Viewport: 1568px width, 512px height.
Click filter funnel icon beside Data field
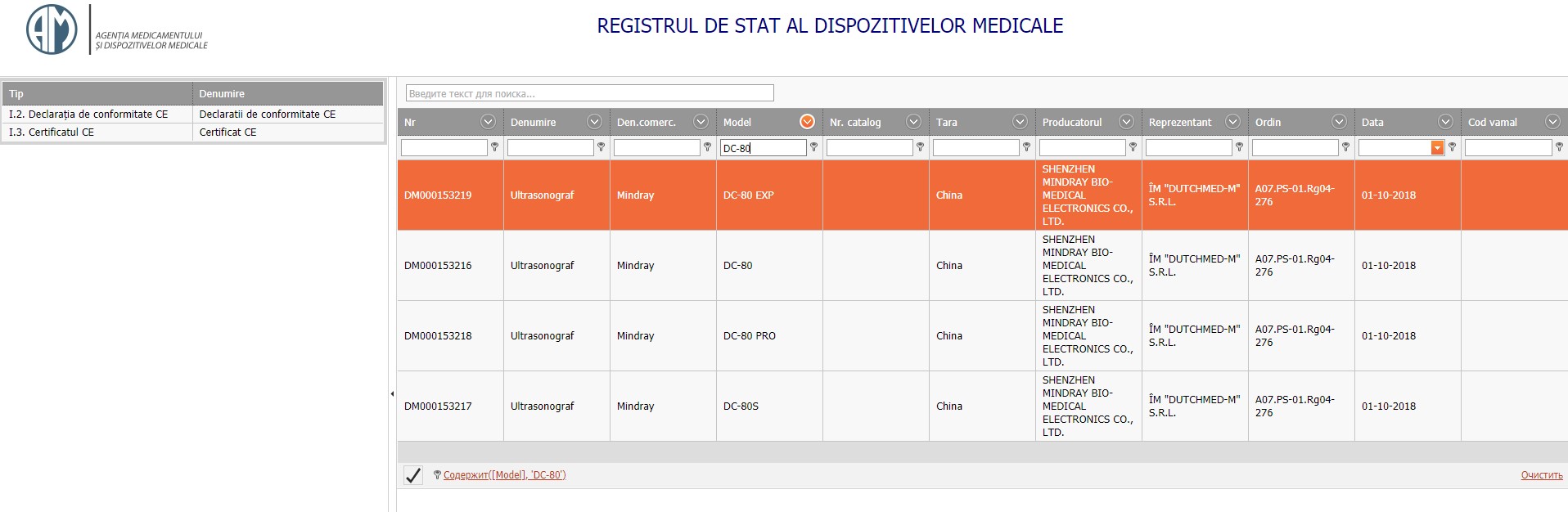(1452, 147)
